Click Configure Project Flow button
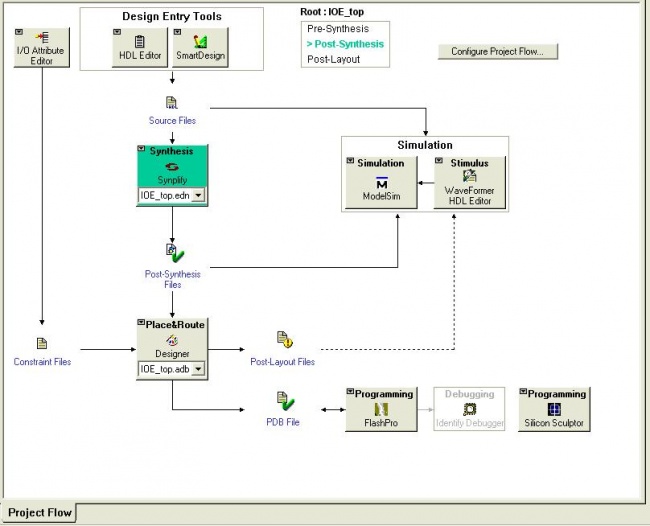 coord(498,51)
